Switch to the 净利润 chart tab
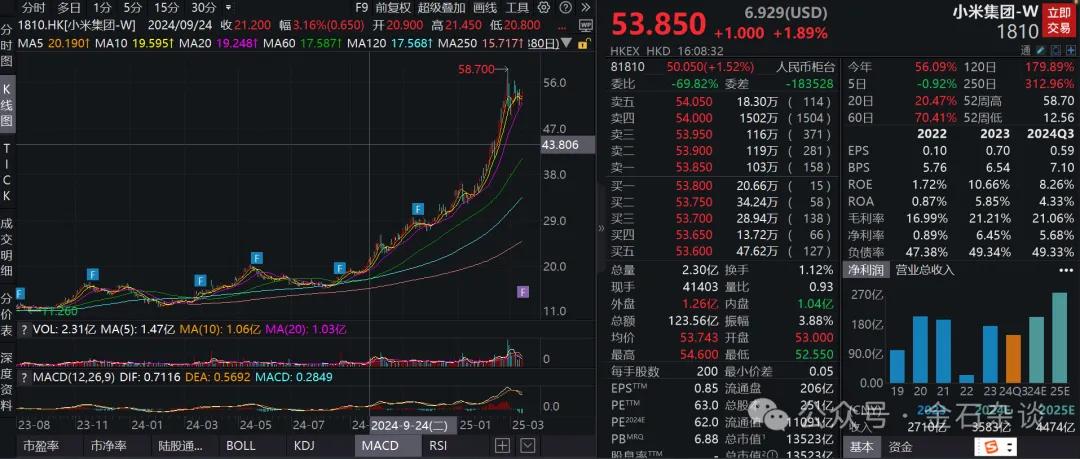The image size is (1080, 459). click(865, 270)
